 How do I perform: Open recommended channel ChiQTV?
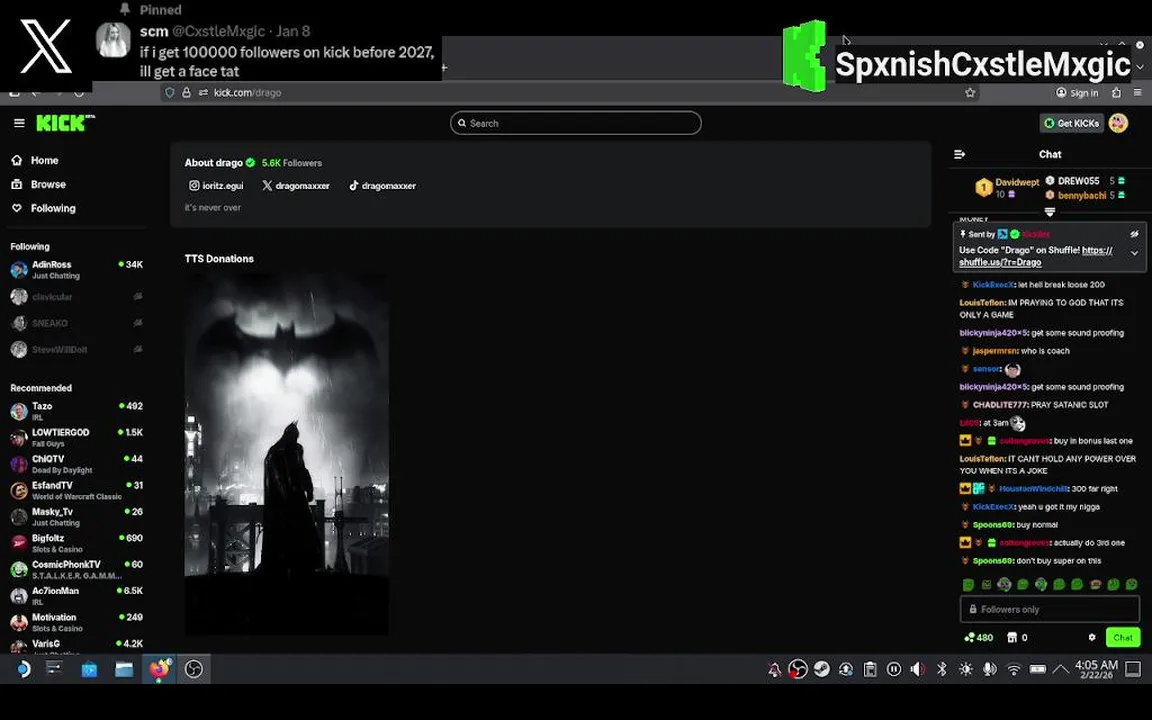[x=76, y=464]
